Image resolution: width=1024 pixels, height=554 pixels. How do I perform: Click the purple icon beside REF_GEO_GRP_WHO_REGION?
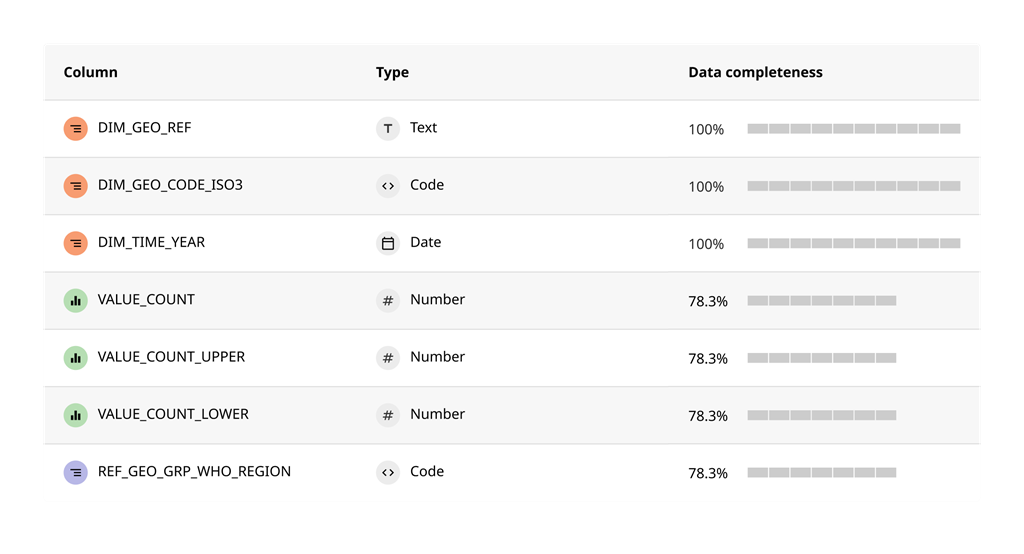[76, 472]
